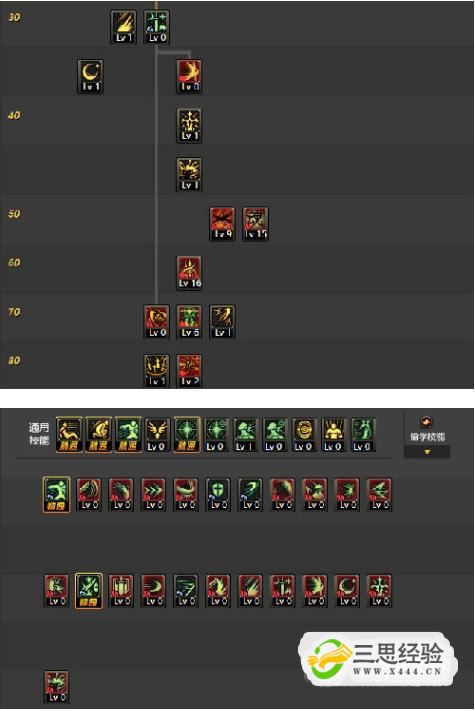Pick the green Lv 5 skill in the level 70 row
The height and width of the screenshot is (711, 475).
pos(189,322)
